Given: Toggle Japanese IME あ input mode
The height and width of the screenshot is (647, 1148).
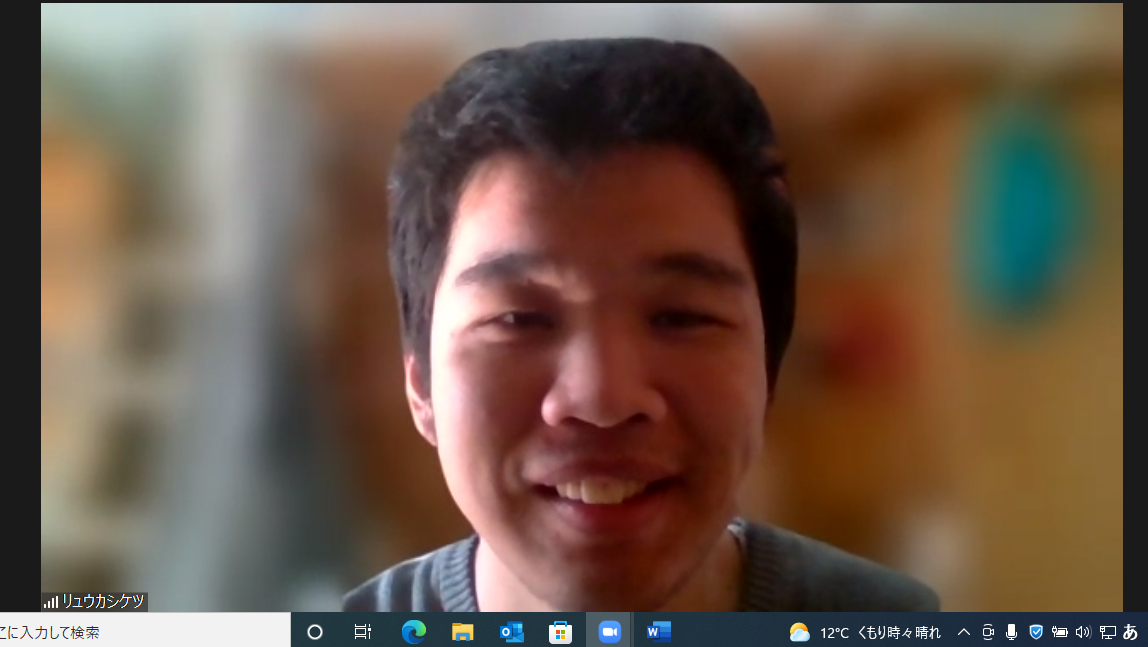Looking at the screenshot, I should pyautogui.click(x=1130, y=632).
